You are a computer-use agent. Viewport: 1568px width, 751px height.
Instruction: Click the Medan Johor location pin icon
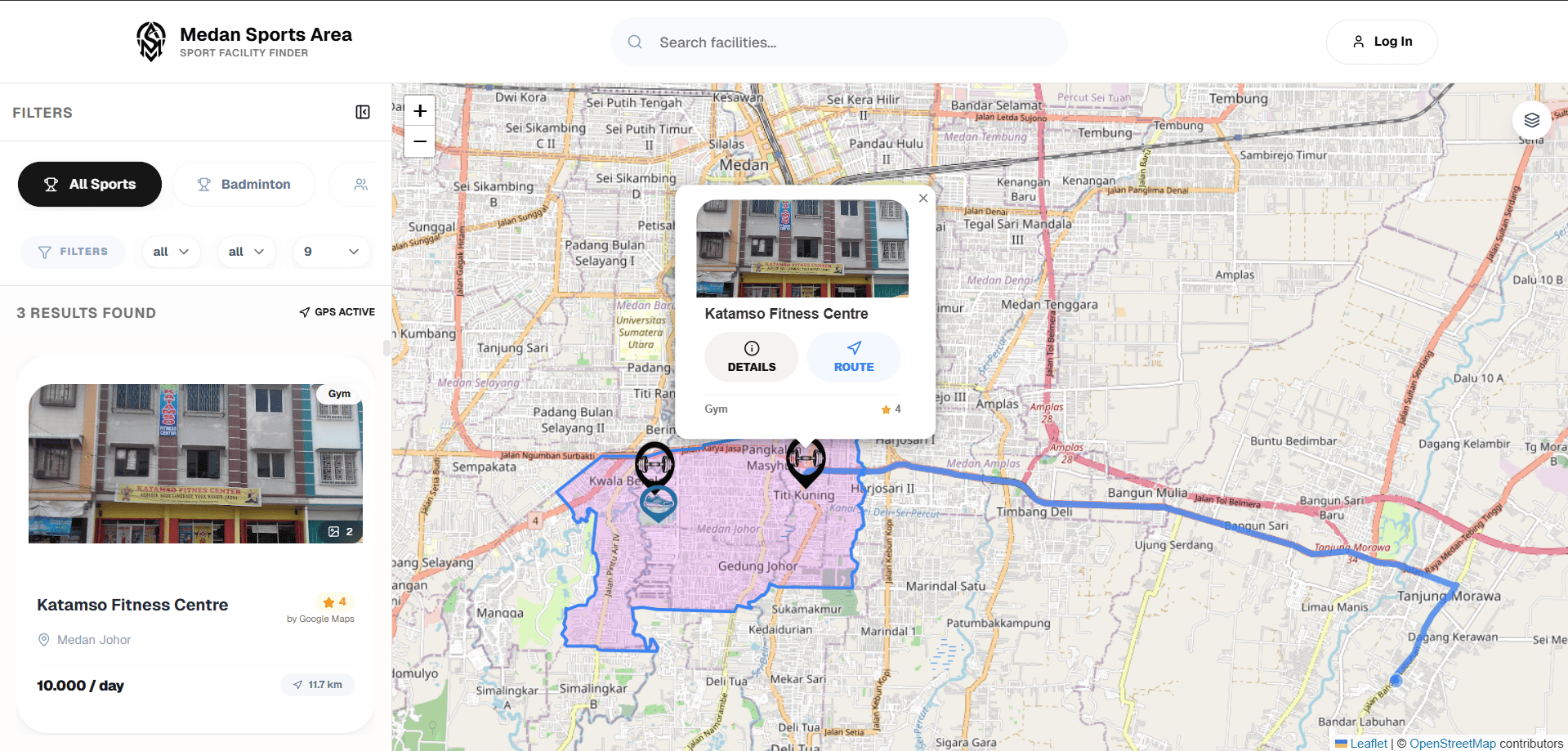[x=44, y=640]
